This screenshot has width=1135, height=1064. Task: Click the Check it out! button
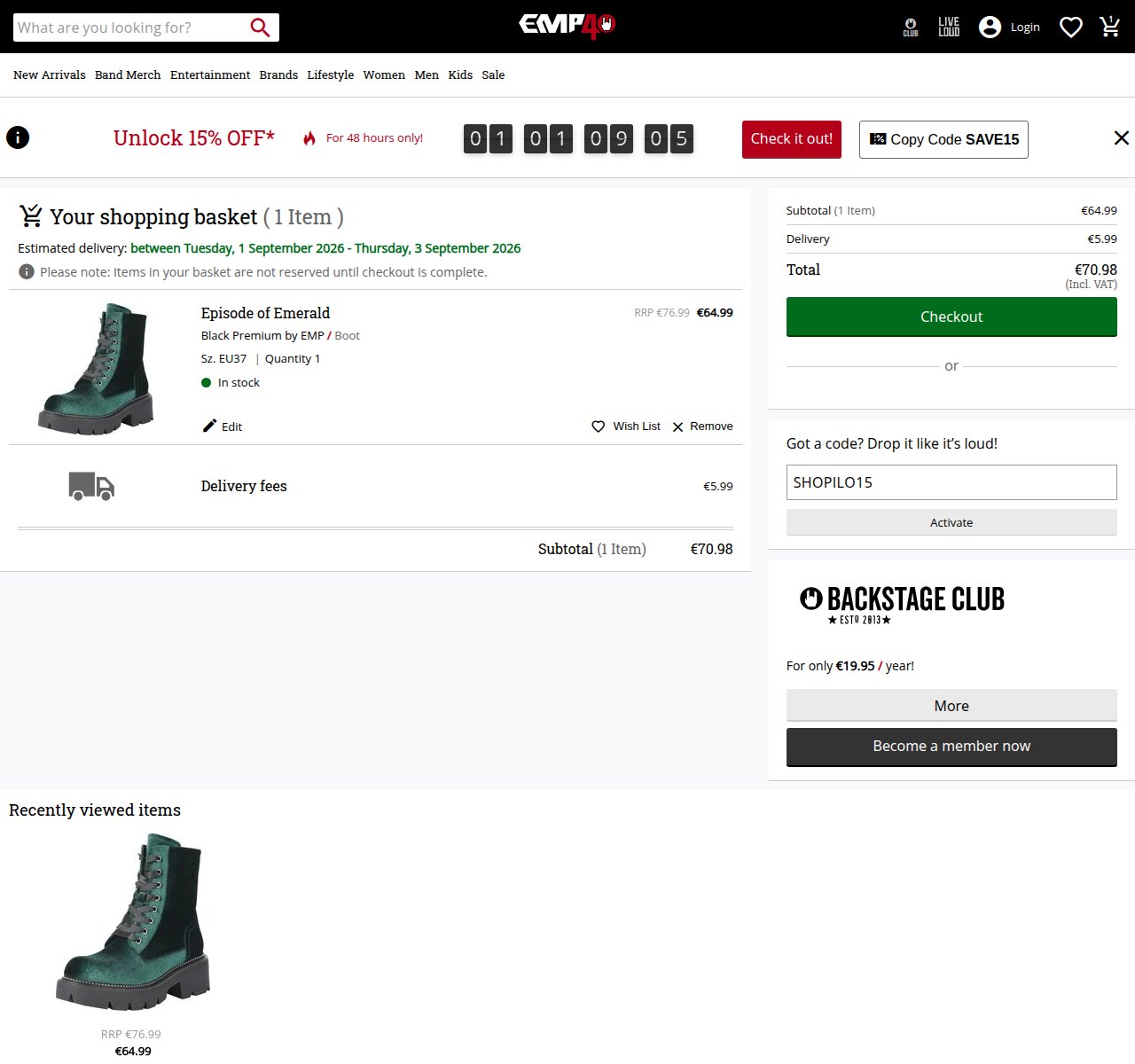[x=792, y=139]
